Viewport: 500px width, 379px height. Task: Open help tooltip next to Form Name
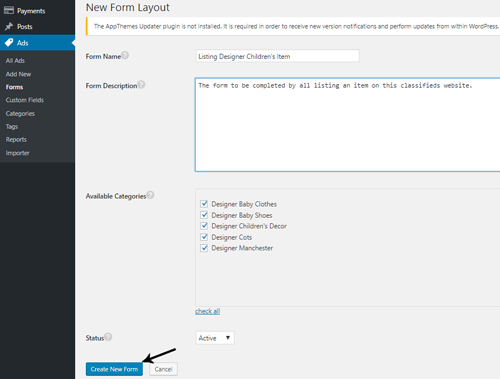pyautogui.click(x=125, y=55)
